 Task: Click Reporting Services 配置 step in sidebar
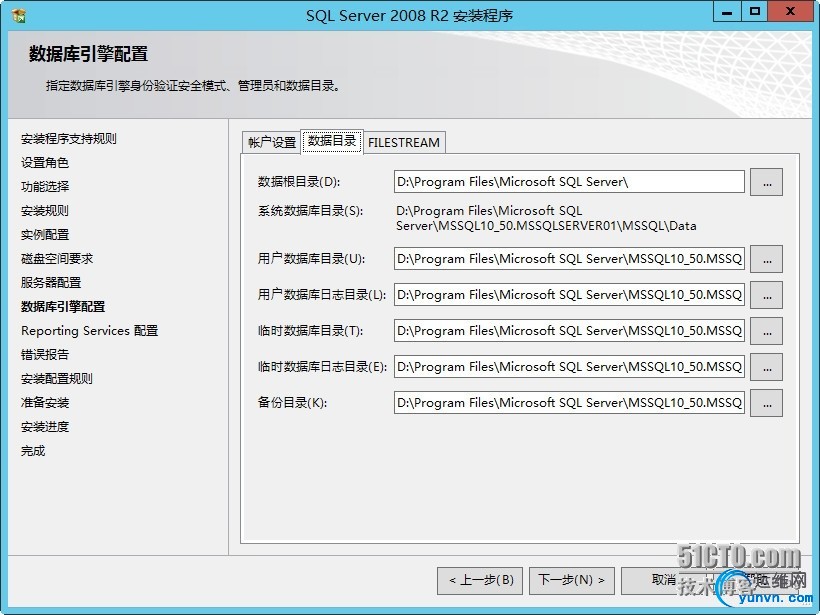(89, 331)
